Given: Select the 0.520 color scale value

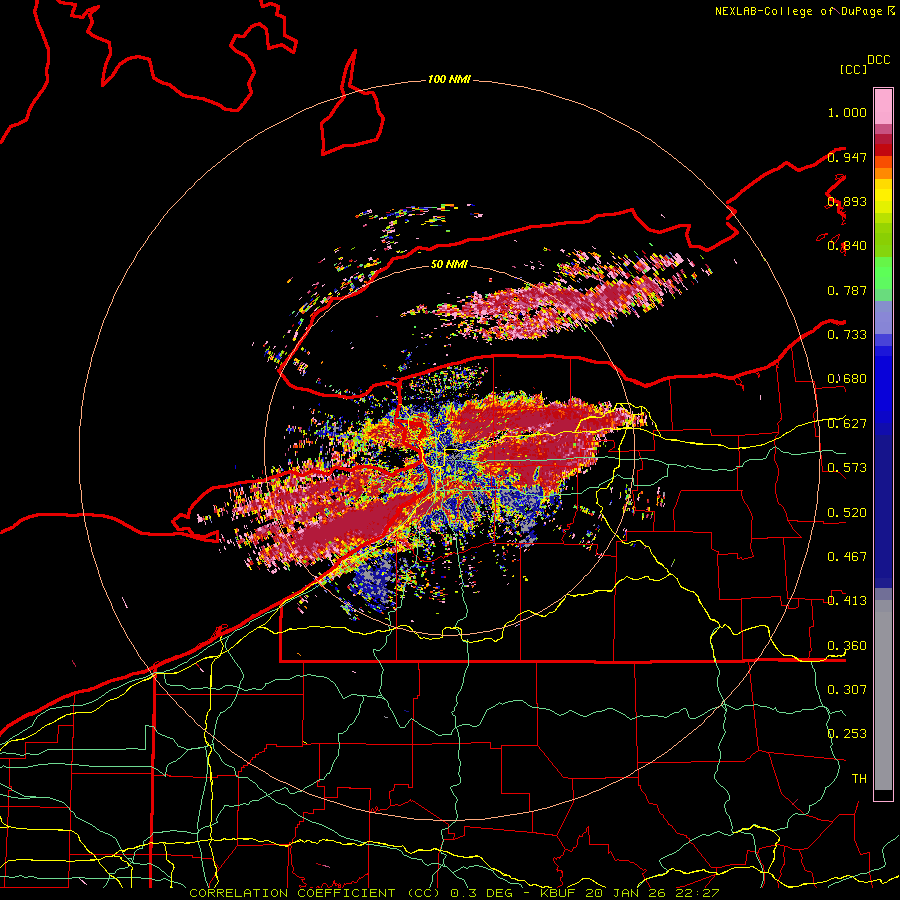Looking at the screenshot, I should [x=847, y=513].
